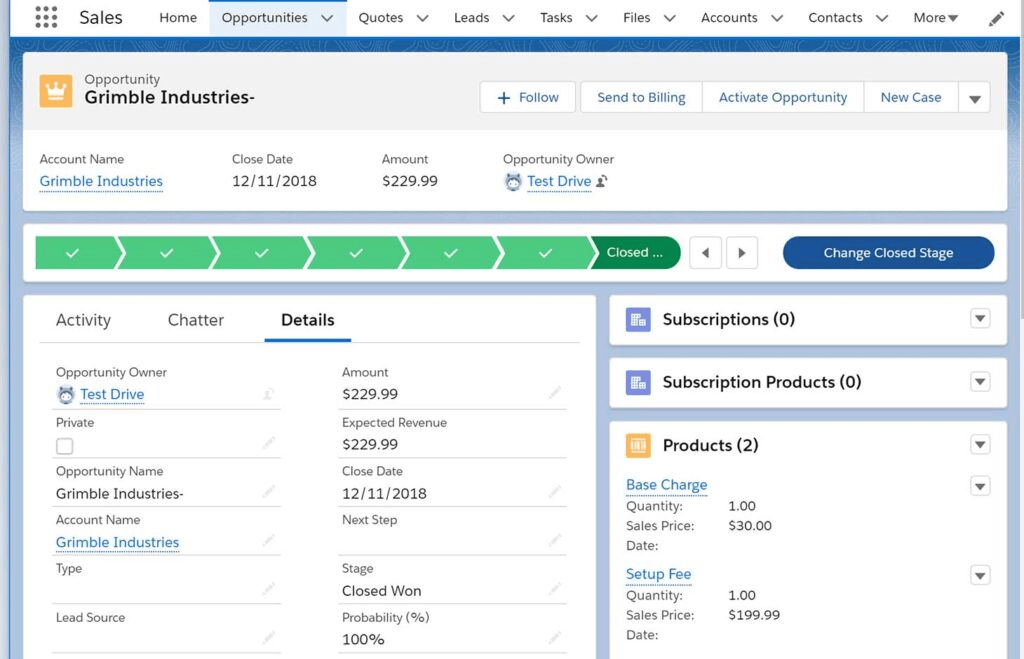Click the orange Products related list icon
1024x659 pixels.
637,445
